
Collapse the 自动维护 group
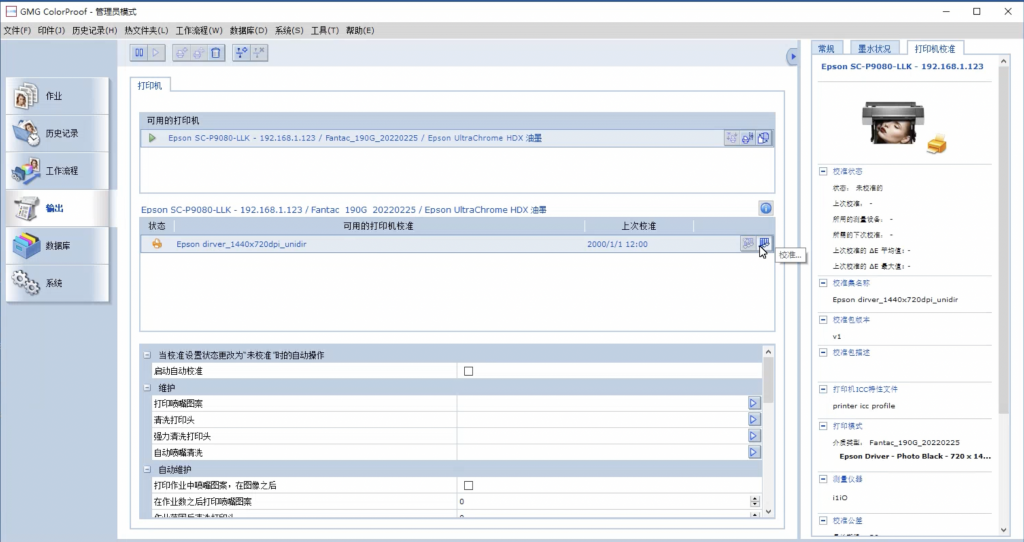[x=148, y=470]
